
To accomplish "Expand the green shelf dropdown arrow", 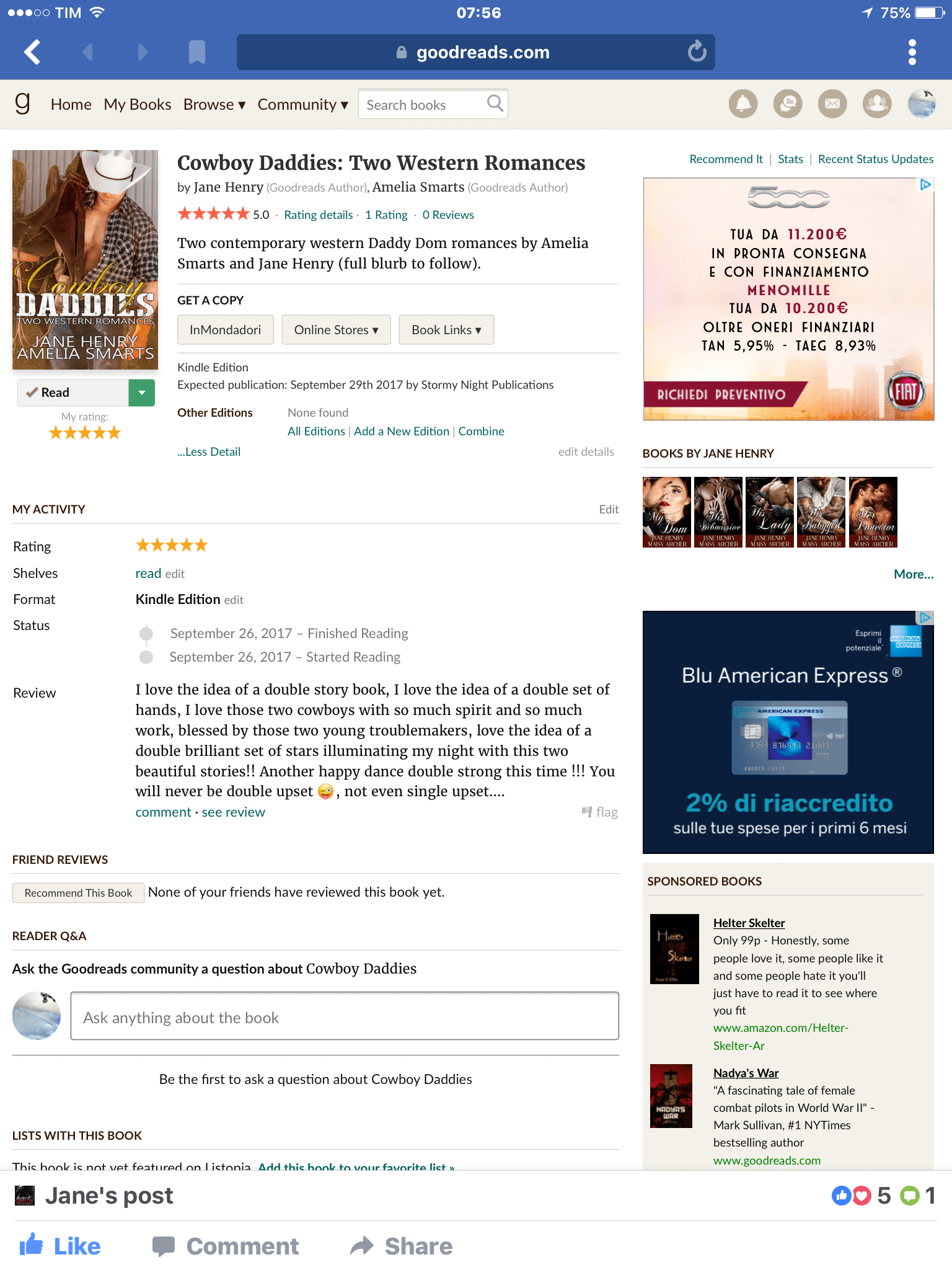I will click(142, 393).
